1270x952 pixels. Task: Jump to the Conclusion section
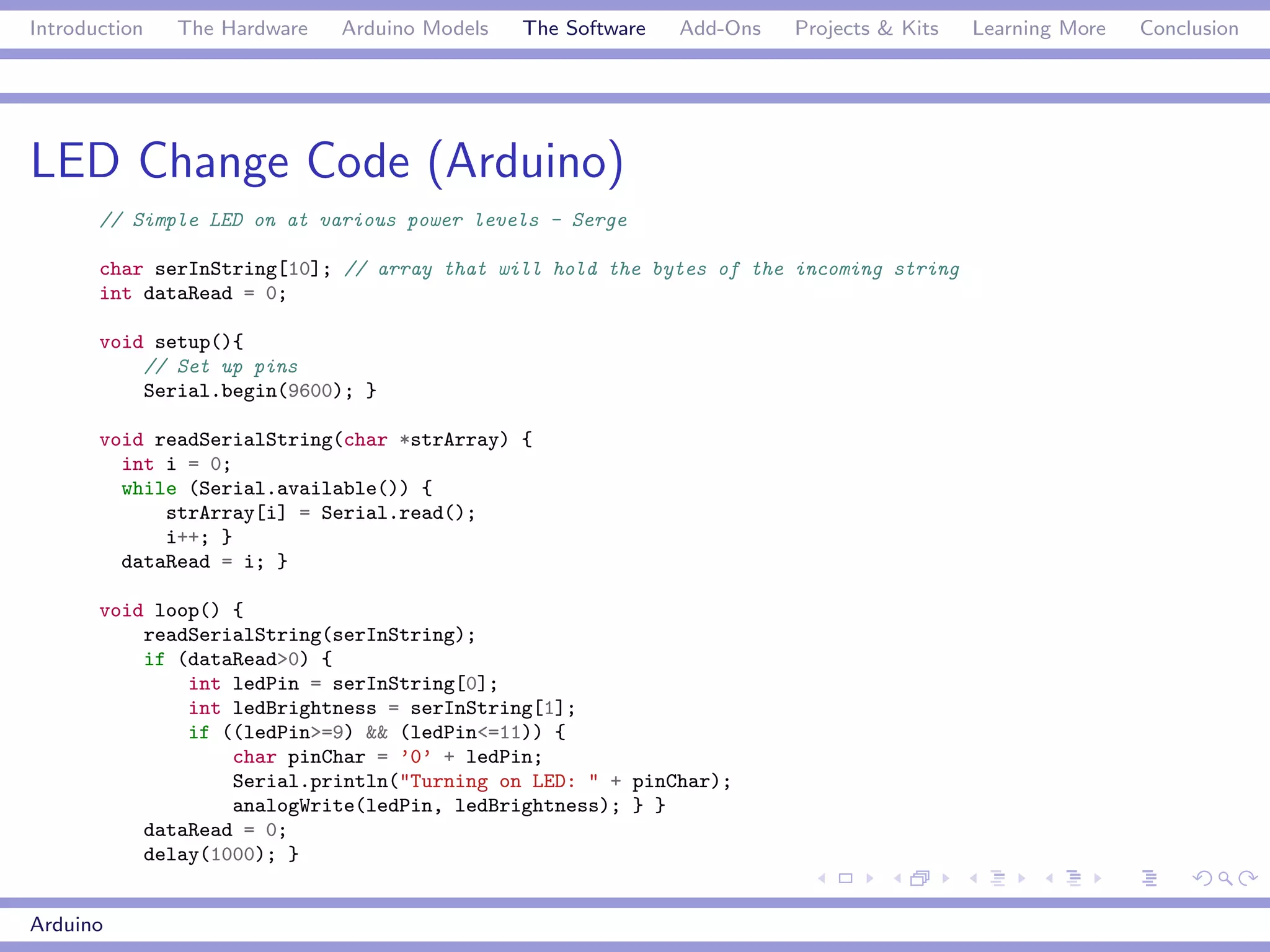coord(1189,29)
